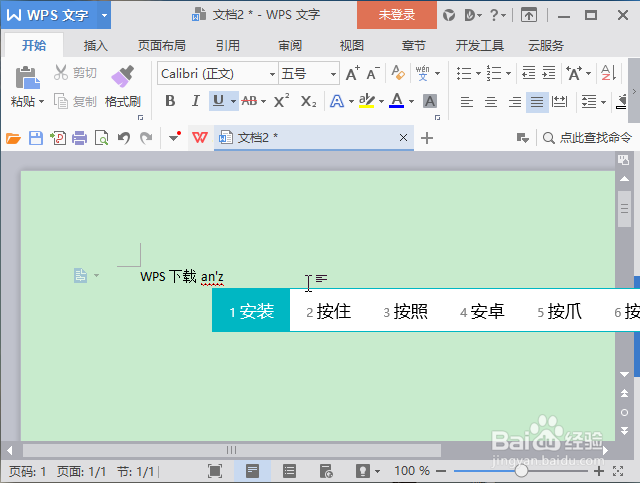
Task: Toggle Bold formatting
Action: click(170, 100)
